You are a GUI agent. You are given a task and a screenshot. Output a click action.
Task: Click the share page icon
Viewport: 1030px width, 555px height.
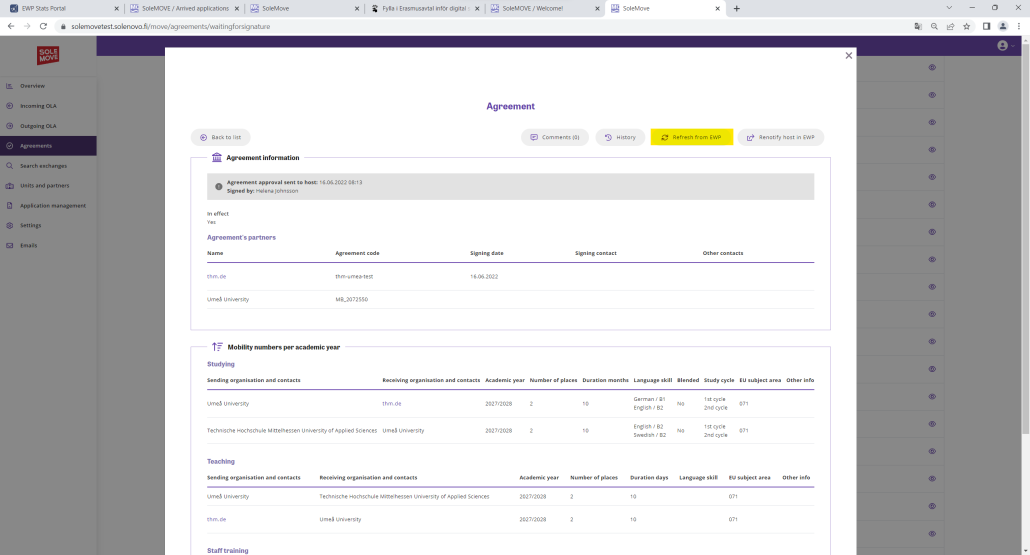point(951,26)
